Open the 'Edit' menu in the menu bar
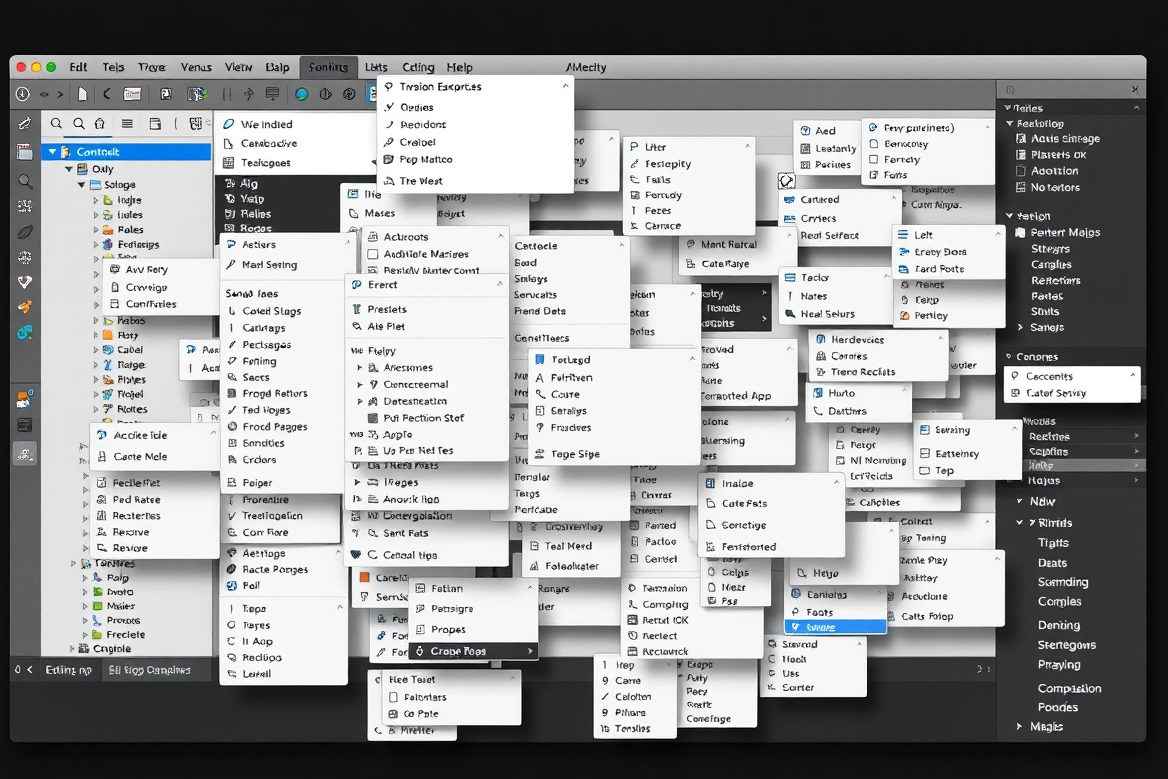1168x779 pixels. click(78, 67)
